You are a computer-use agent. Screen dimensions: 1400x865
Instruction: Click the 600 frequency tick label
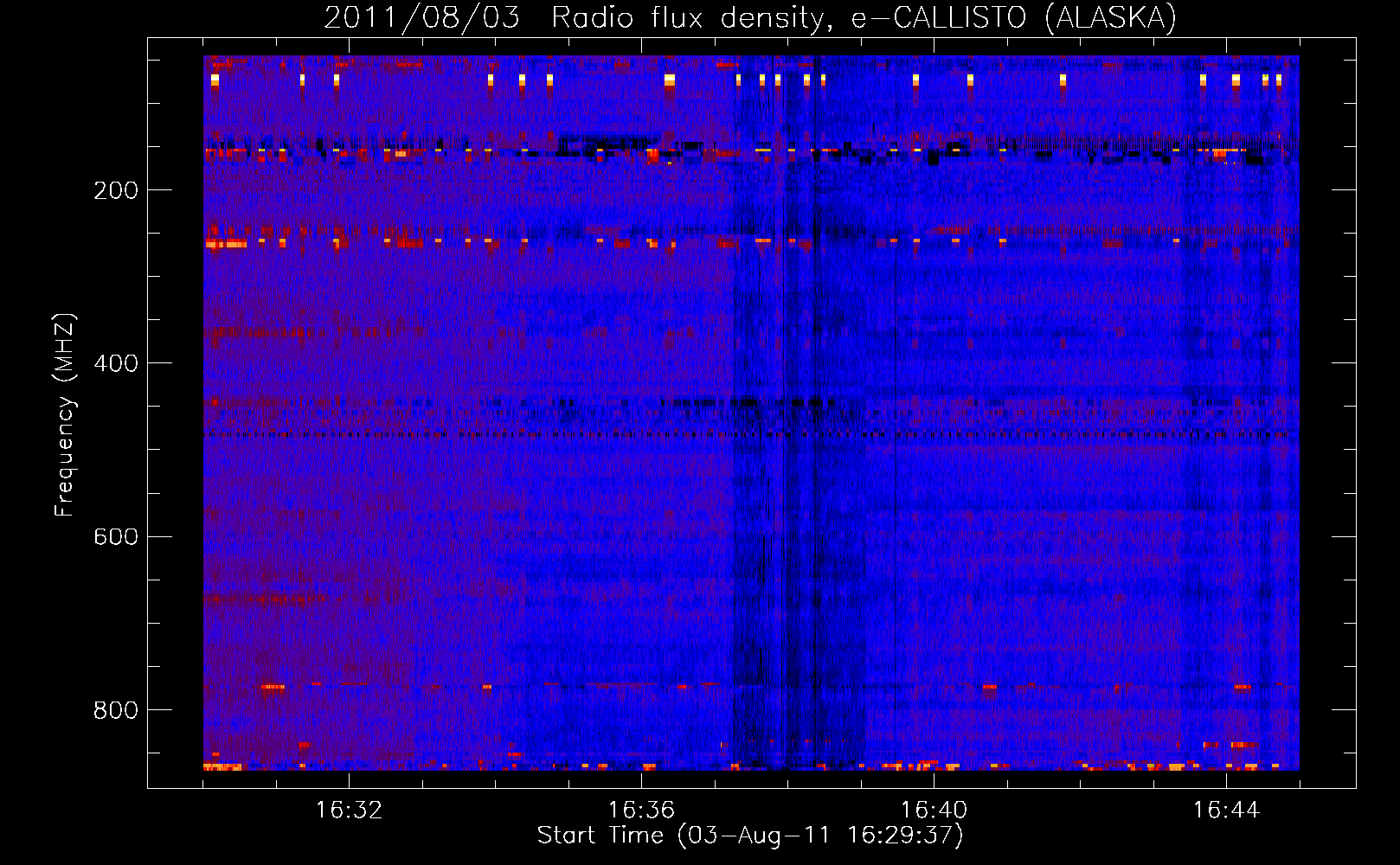pyautogui.click(x=116, y=536)
